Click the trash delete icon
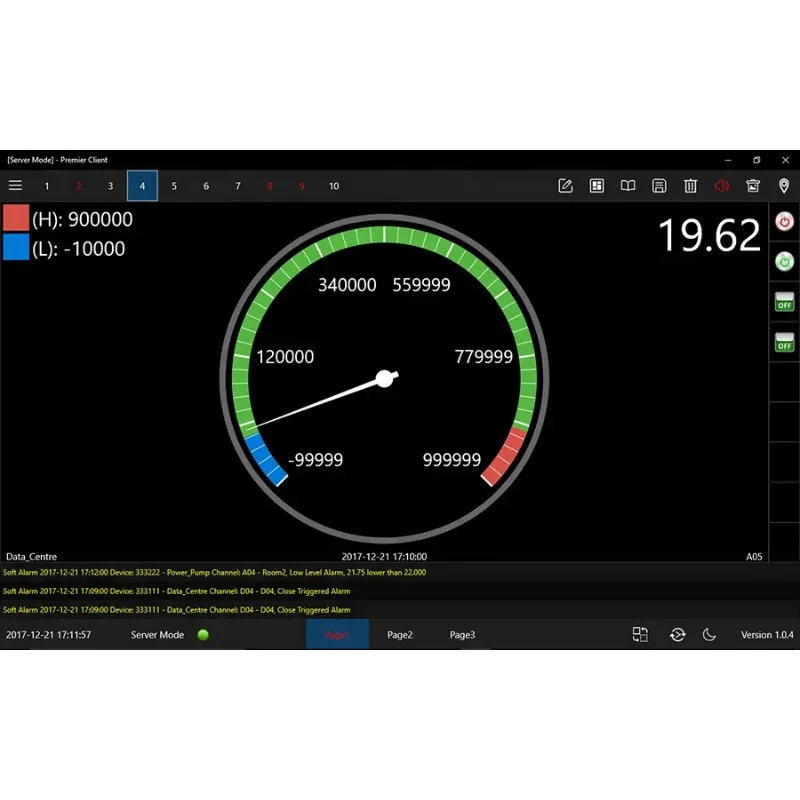This screenshot has height=800, width=800. point(690,186)
